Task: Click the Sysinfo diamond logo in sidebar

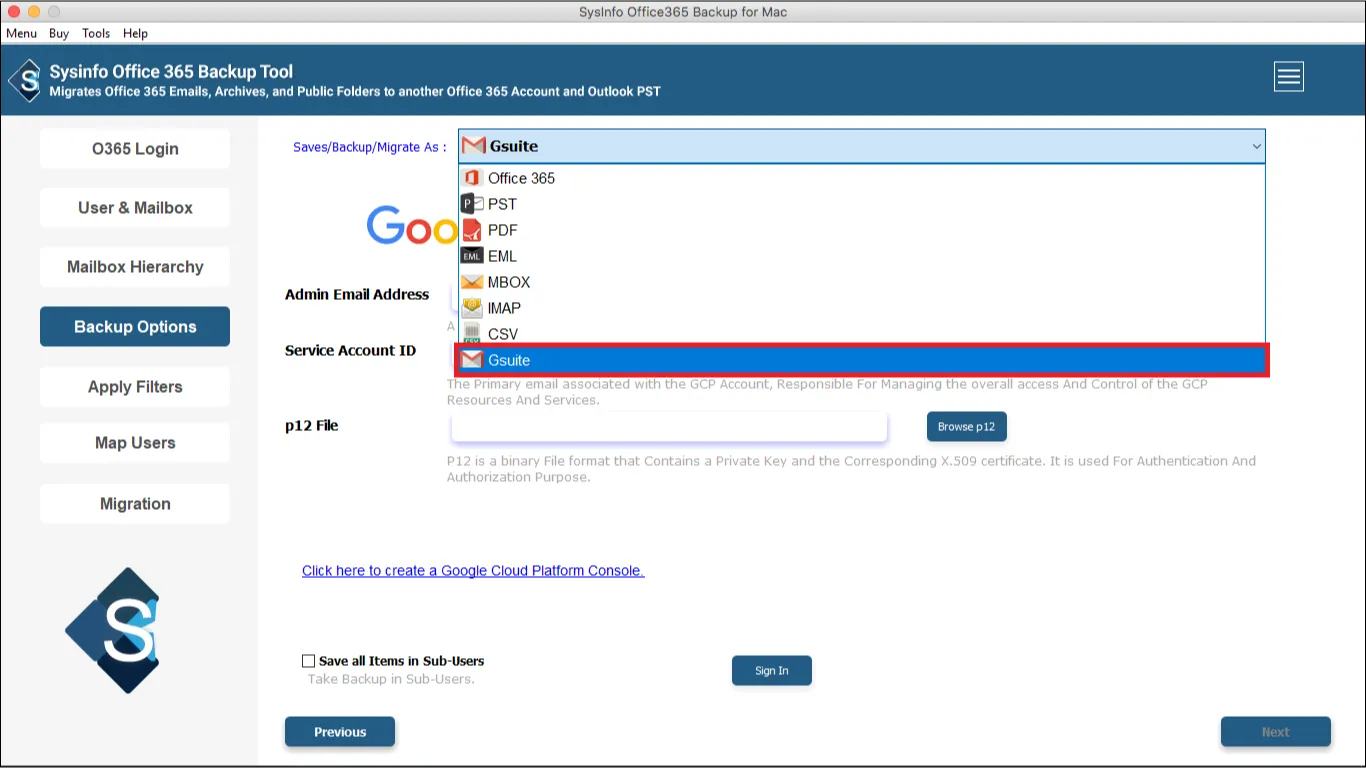Action: click(112, 630)
